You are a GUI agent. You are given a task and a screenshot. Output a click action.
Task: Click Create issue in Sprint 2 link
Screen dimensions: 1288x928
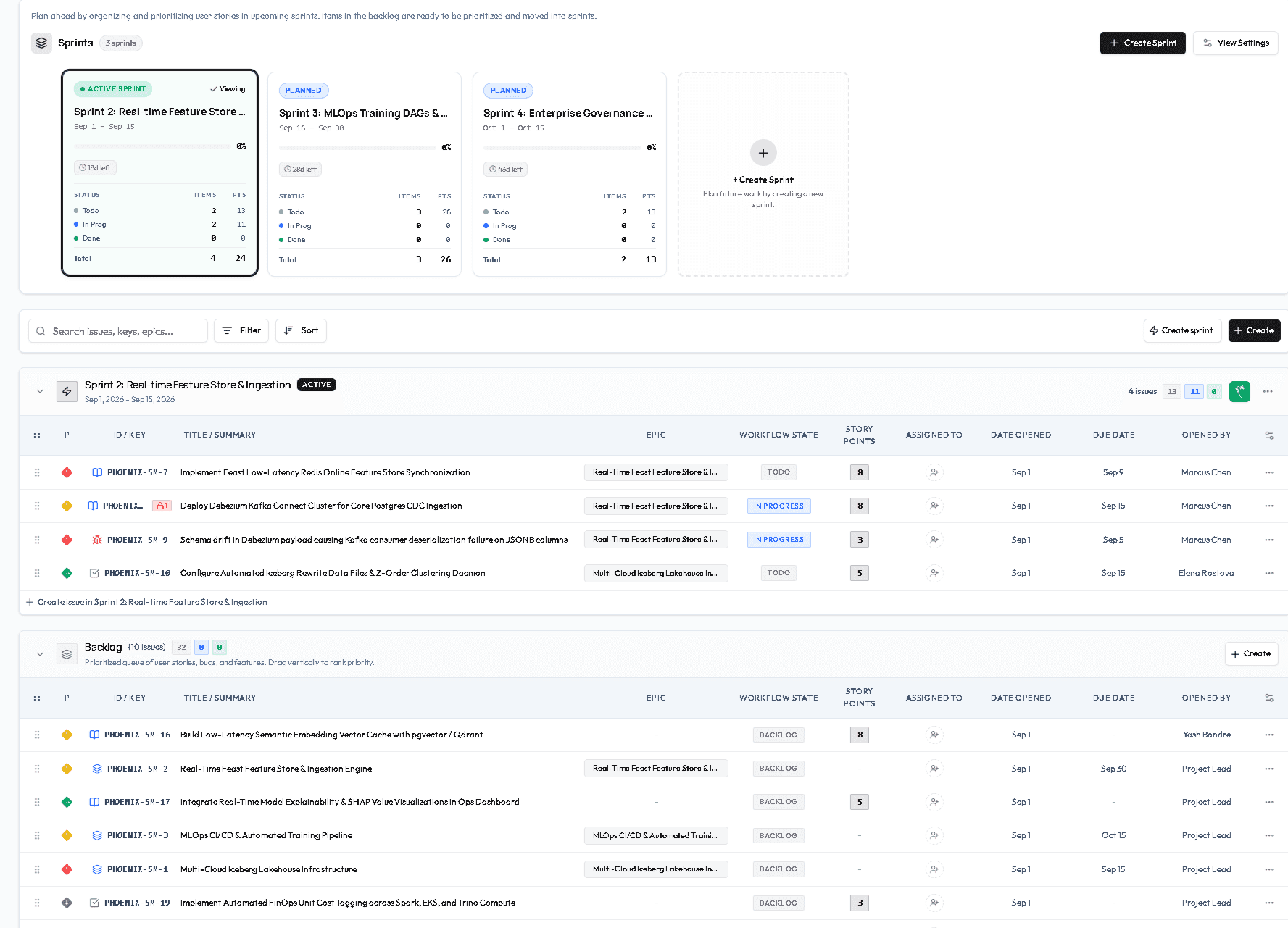pos(146,602)
